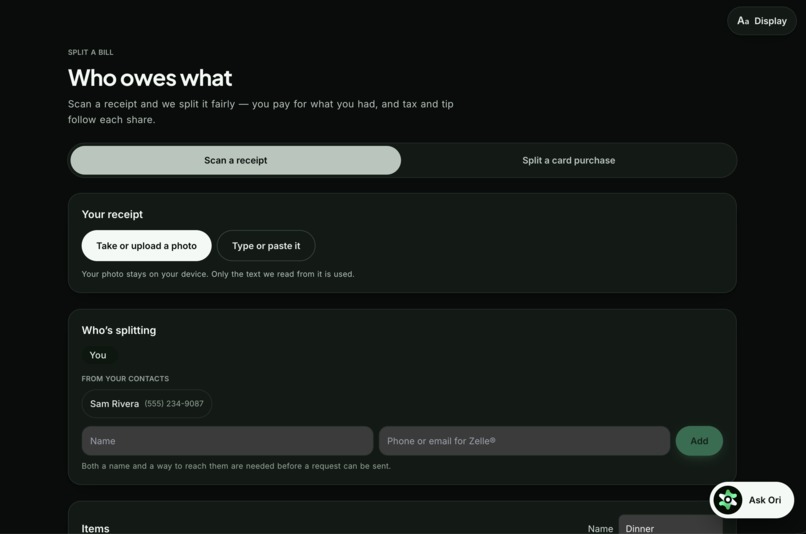The image size is (806, 534).
Task: Click the Ori flower logo icon
Action: coord(728,500)
